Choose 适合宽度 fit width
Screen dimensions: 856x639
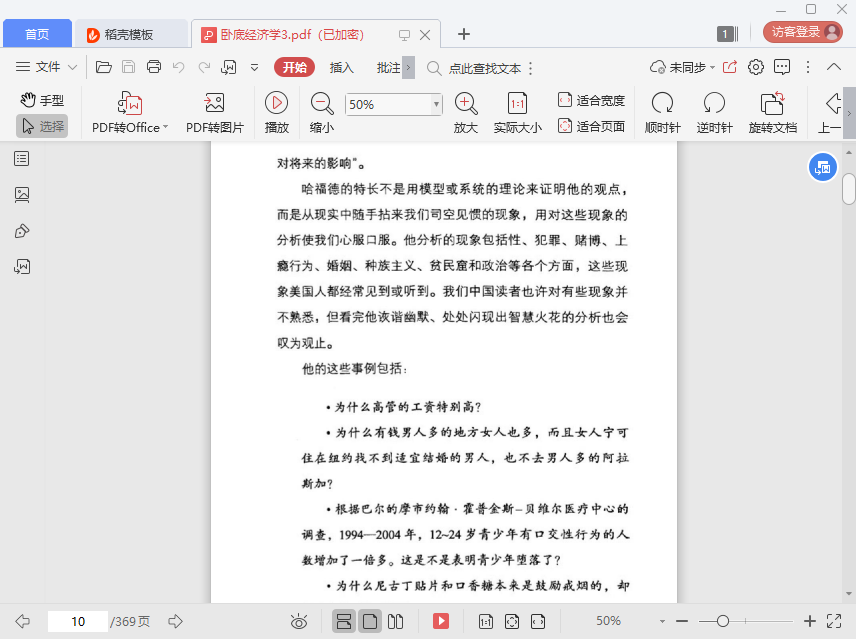point(591,100)
